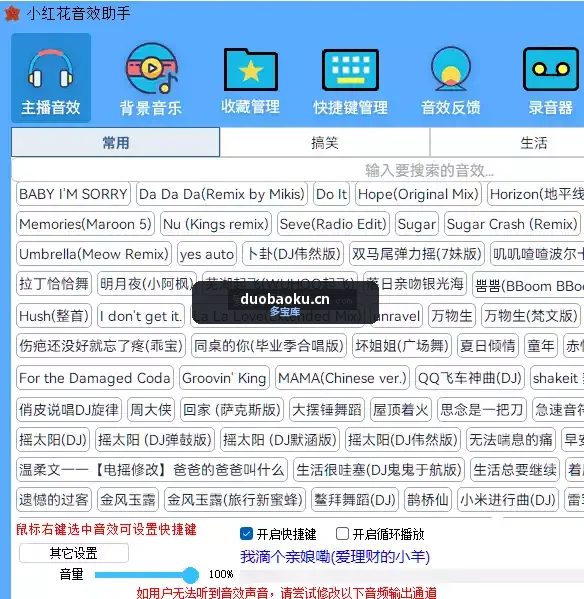The image size is (584, 599).
Task: Play 拉丁恰恰舞 sound effect
Action: tap(54, 283)
